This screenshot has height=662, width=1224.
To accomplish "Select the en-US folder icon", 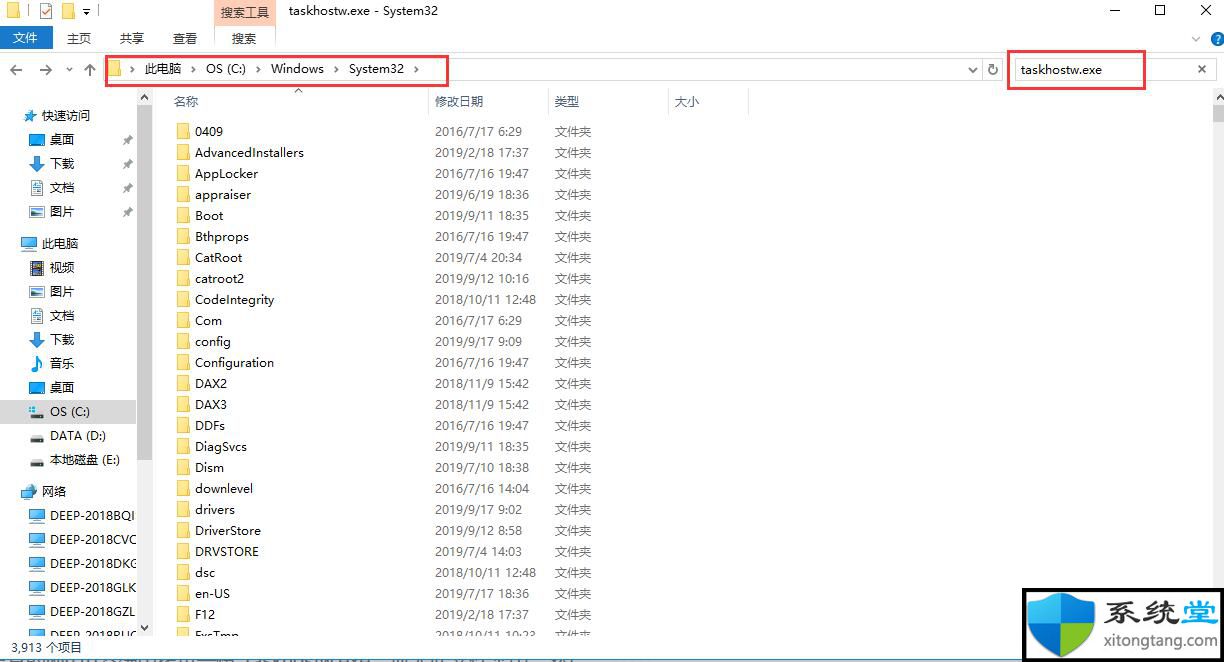I will pos(183,594).
